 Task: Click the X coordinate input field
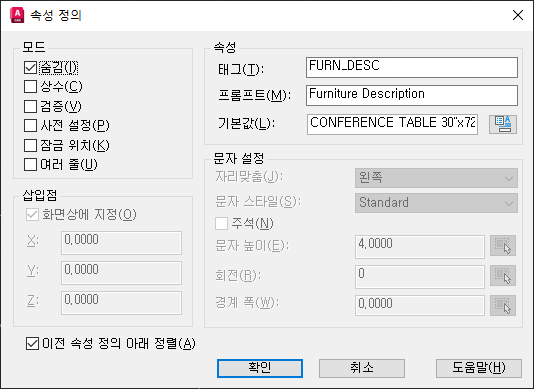point(121,243)
